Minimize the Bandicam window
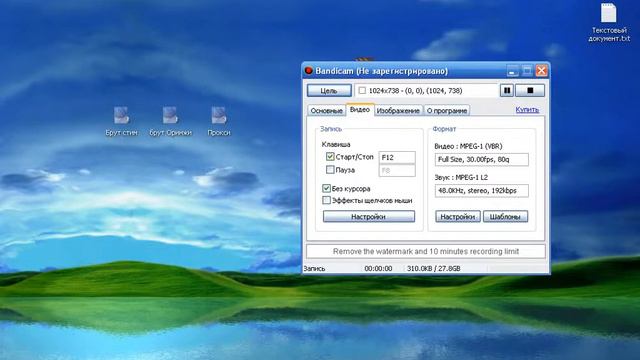The image size is (640, 360). tap(512, 71)
